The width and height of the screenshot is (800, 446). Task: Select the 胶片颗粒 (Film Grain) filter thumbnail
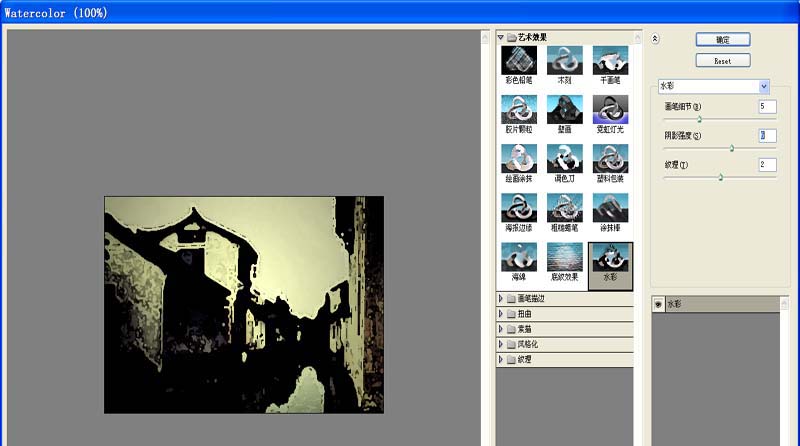519,110
